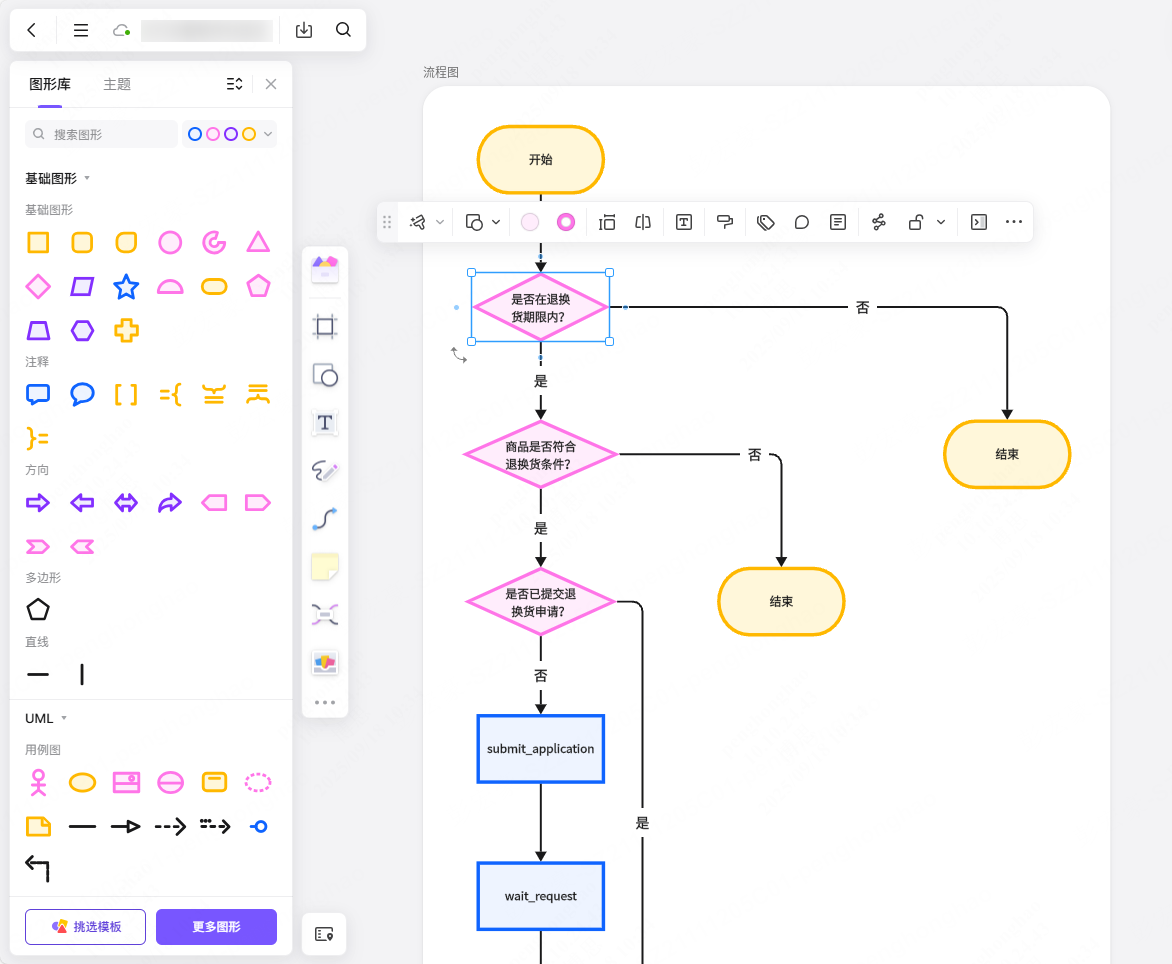Screen dimensions: 1172x964
Task: Pick the UML dashed arrow connector
Action: click(x=170, y=826)
